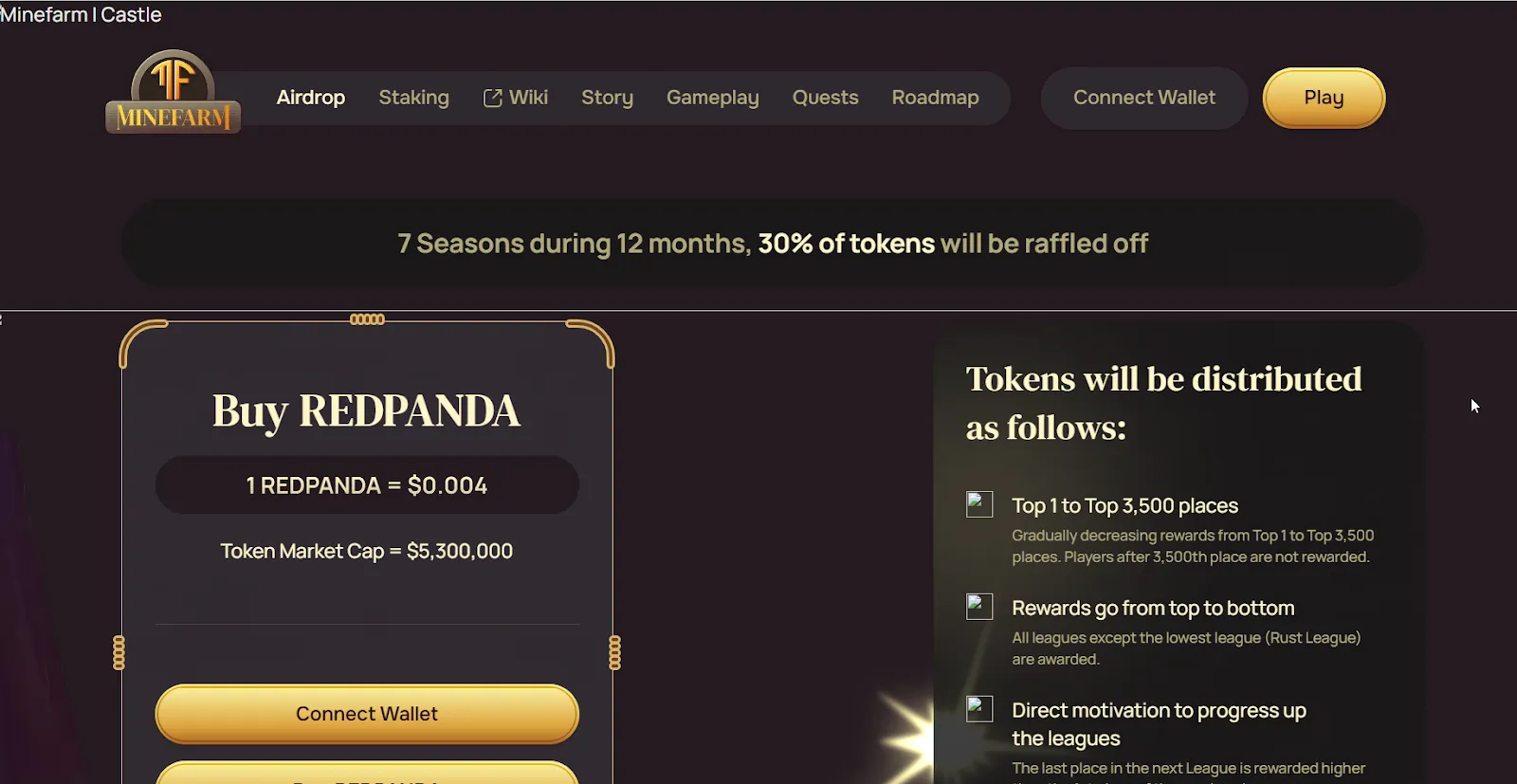View the Quests page
This screenshot has height=784, width=1517.
click(x=826, y=98)
